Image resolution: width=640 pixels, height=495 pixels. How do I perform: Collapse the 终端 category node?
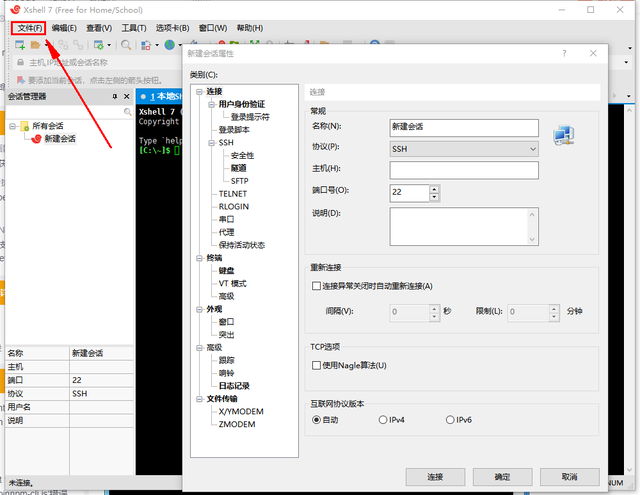point(199,258)
